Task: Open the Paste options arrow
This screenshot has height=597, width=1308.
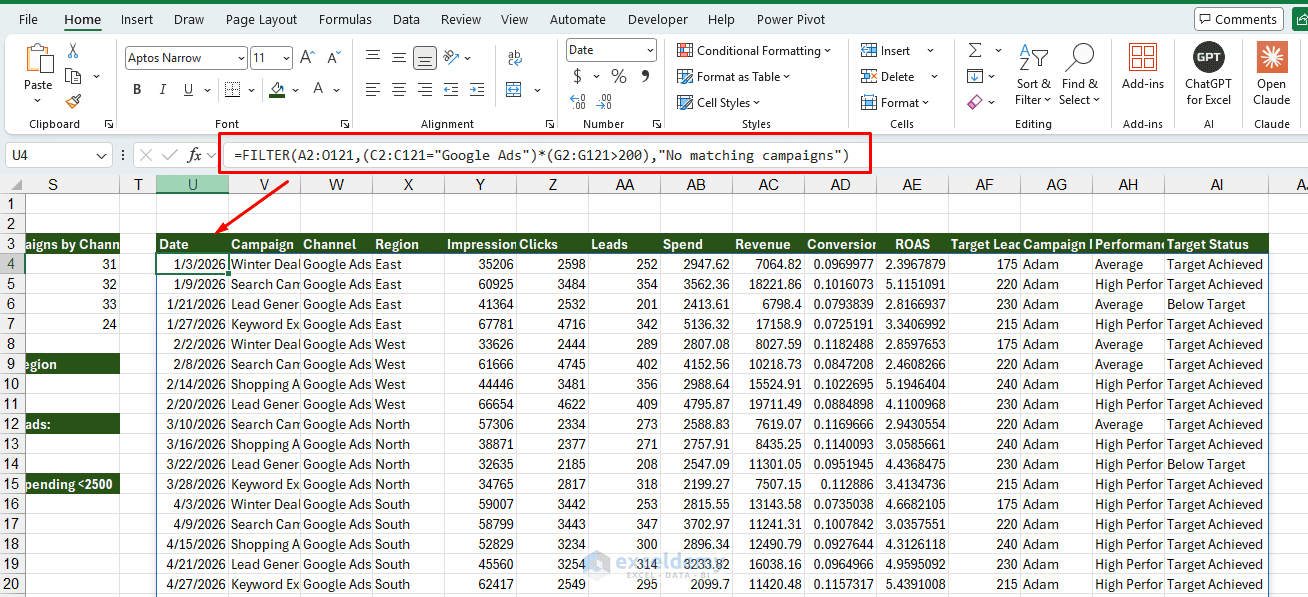Action: [38, 100]
